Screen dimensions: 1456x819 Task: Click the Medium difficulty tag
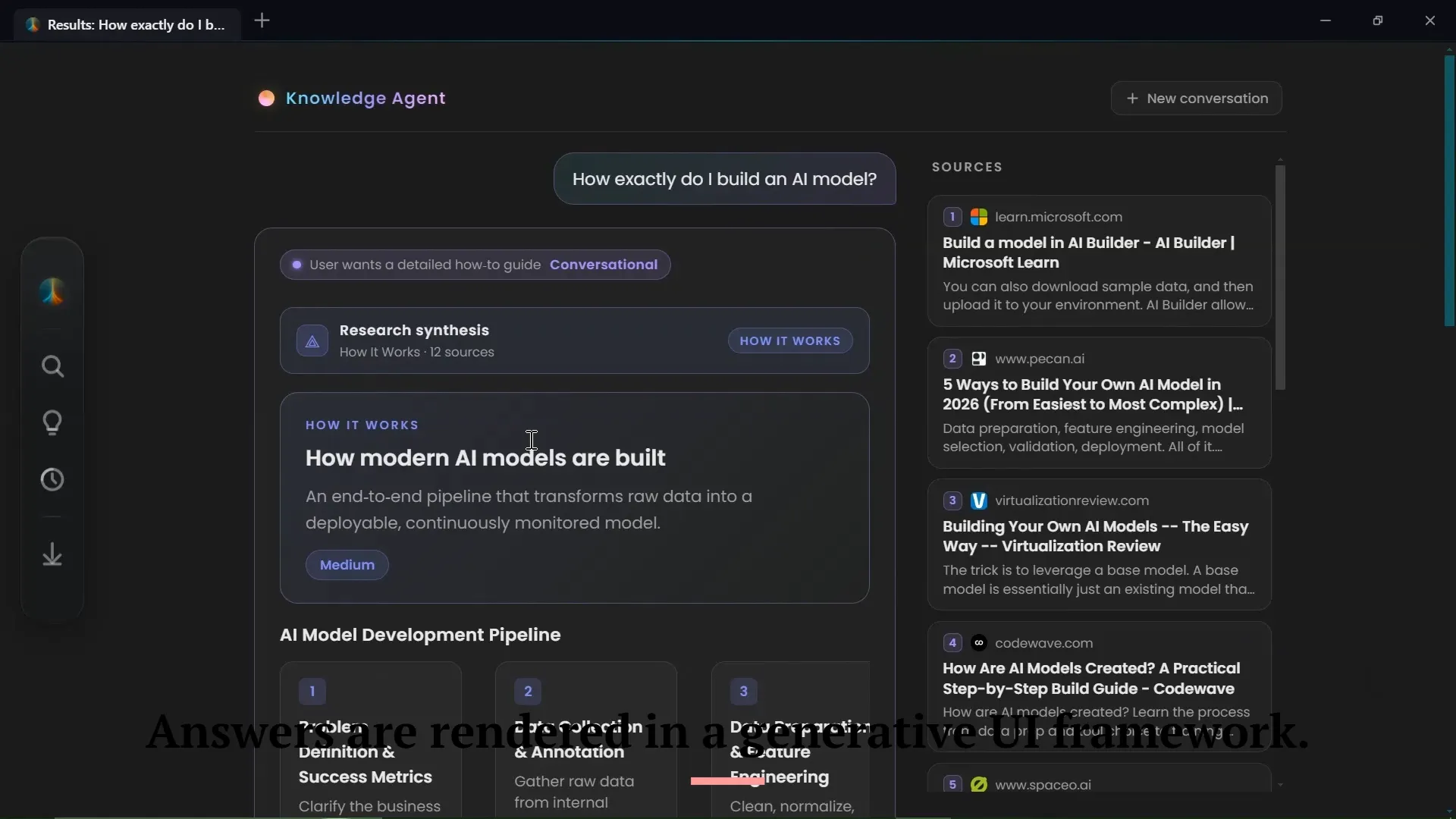tap(347, 565)
